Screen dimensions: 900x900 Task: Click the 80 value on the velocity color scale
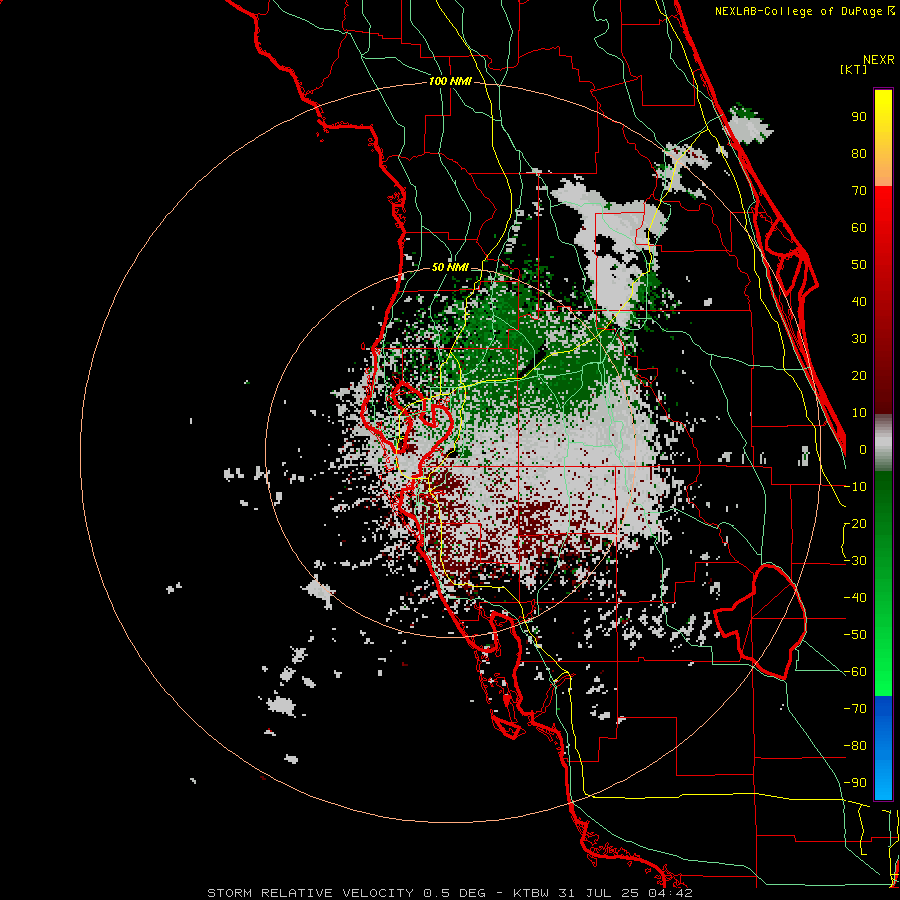859,154
